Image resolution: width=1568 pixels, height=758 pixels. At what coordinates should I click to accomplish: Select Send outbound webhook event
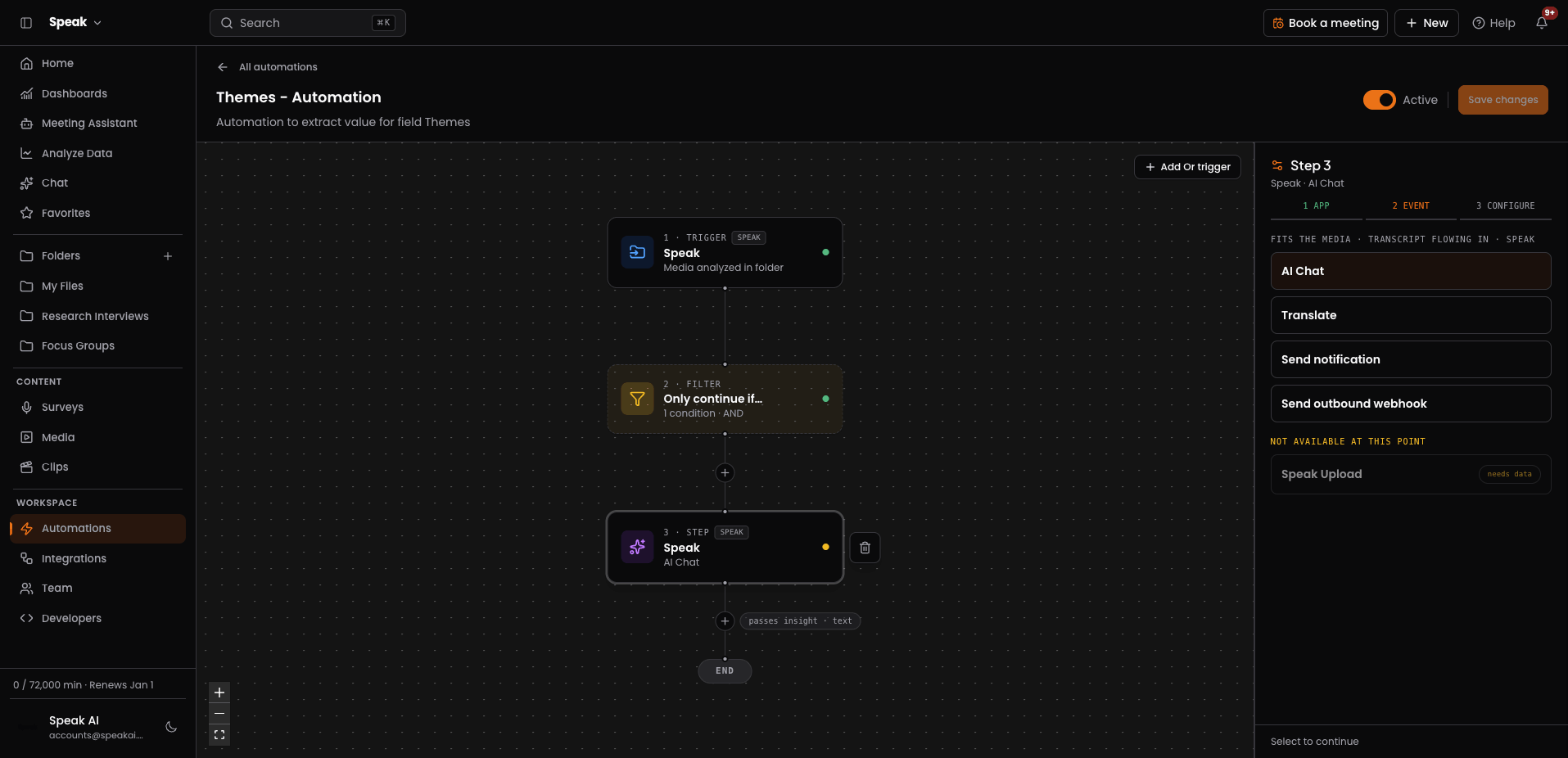pos(1411,404)
